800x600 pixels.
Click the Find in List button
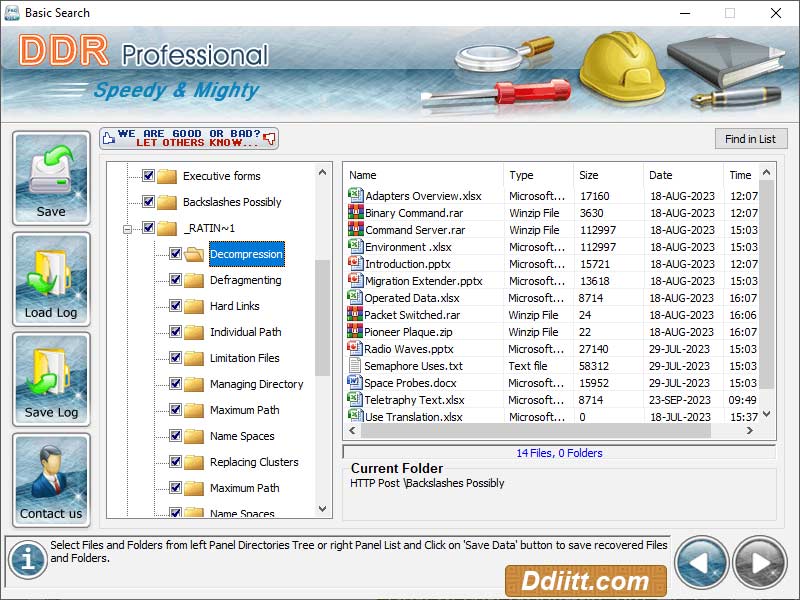[x=751, y=138]
